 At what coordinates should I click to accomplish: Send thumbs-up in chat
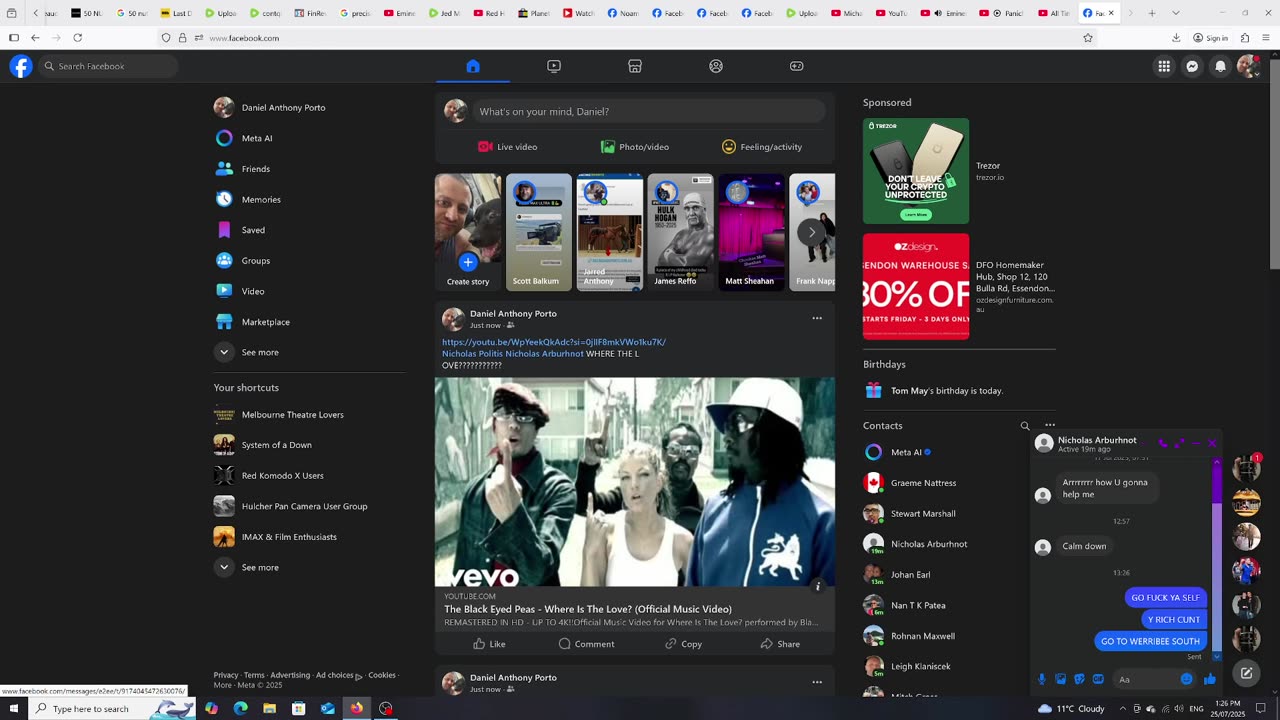tap(1210, 679)
